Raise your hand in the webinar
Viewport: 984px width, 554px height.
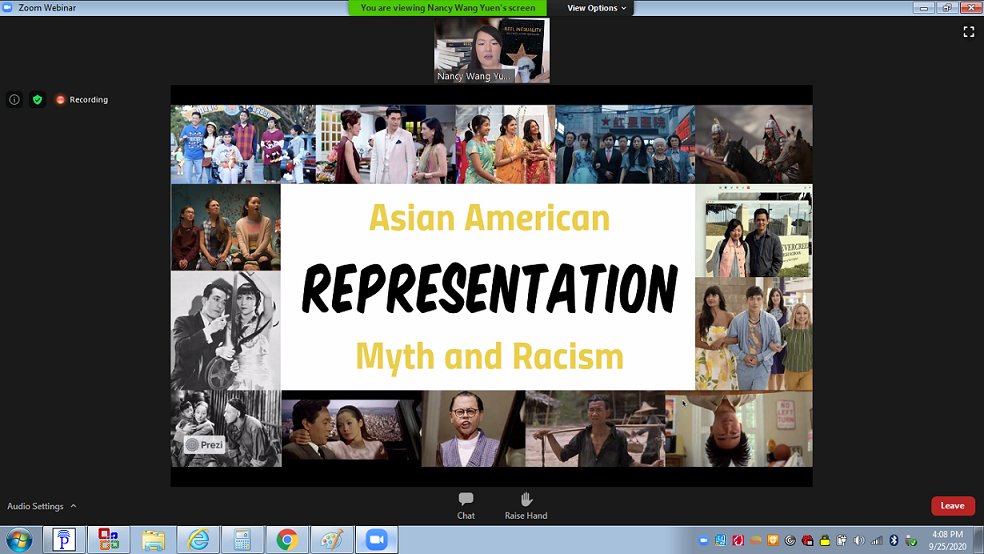pos(526,506)
